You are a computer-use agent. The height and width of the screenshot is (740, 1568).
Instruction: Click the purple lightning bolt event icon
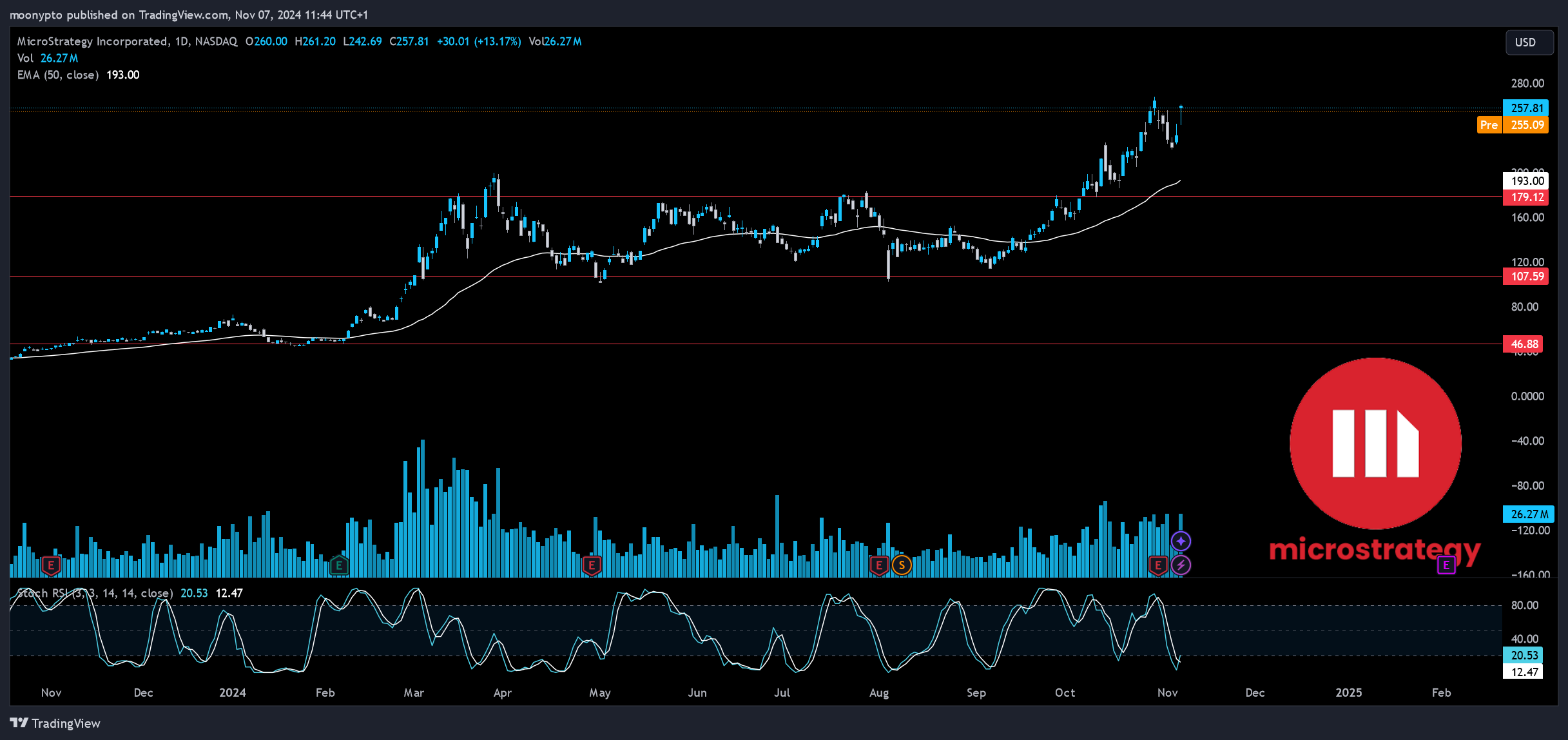[x=1181, y=565]
